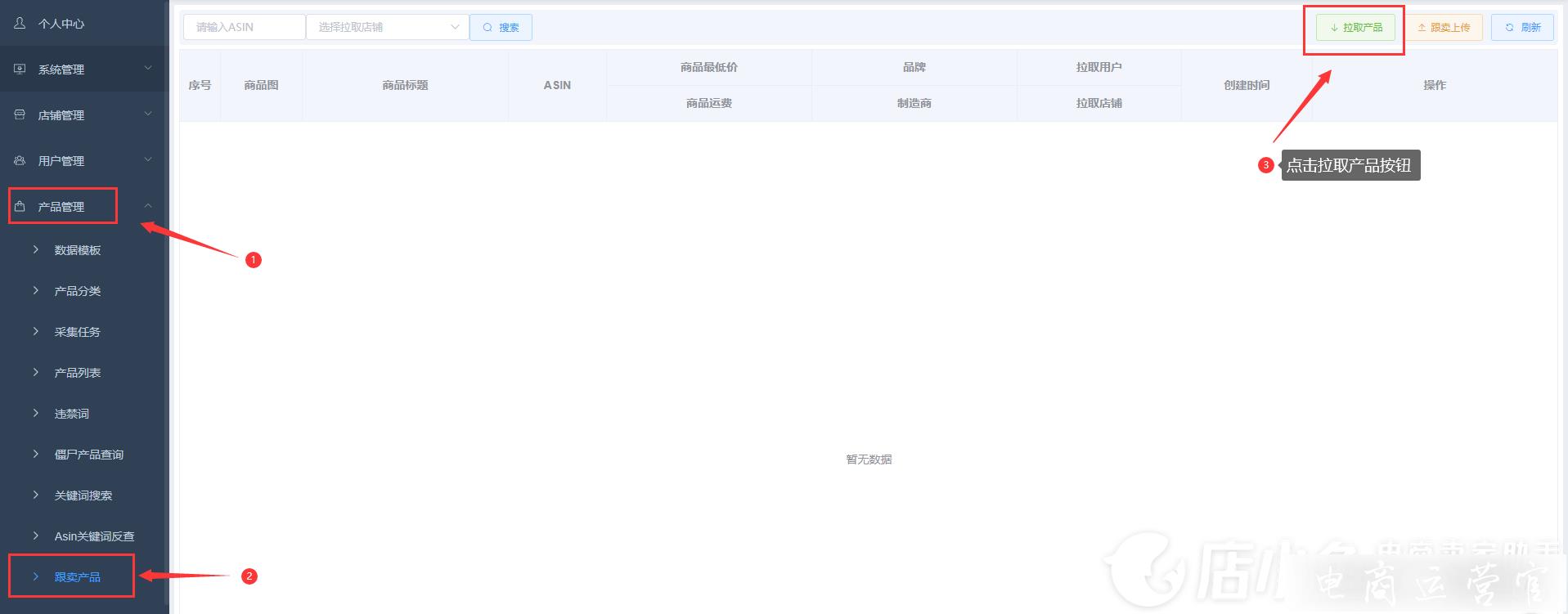Focus the 请输入ASIN input field
Image resolution: width=1568 pixels, height=614 pixels.
pyautogui.click(x=245, y=27)
